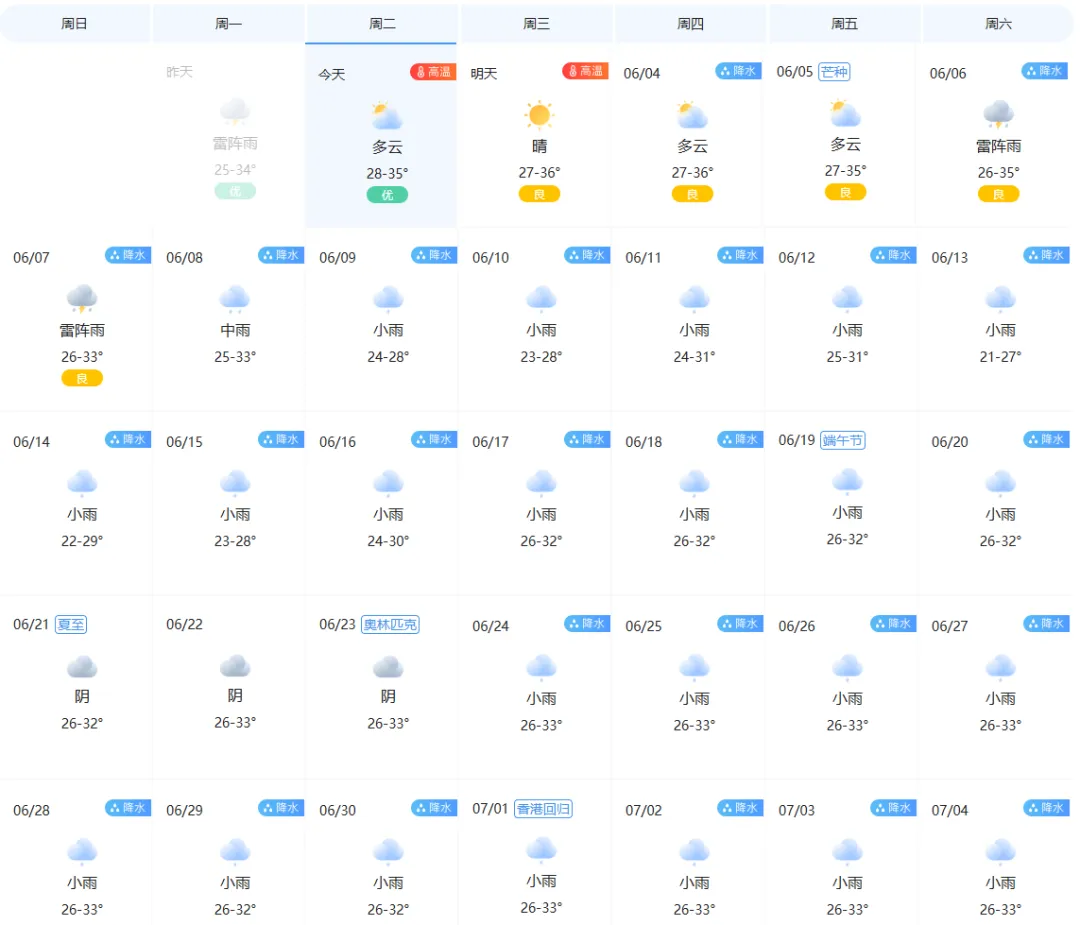The image size is (1080, 925).
Task: Click the thunderstorm icon for 昨天
Action: (235, 112)
